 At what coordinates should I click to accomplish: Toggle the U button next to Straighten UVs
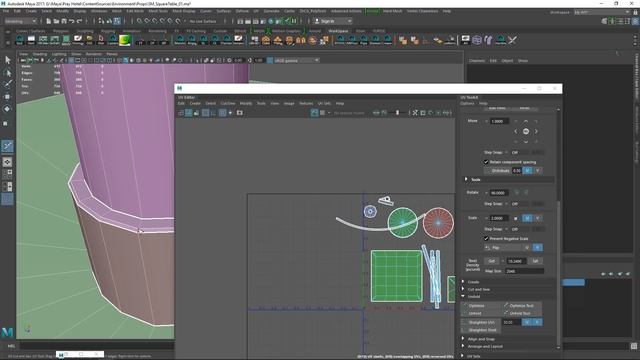(x=527, y=322)
